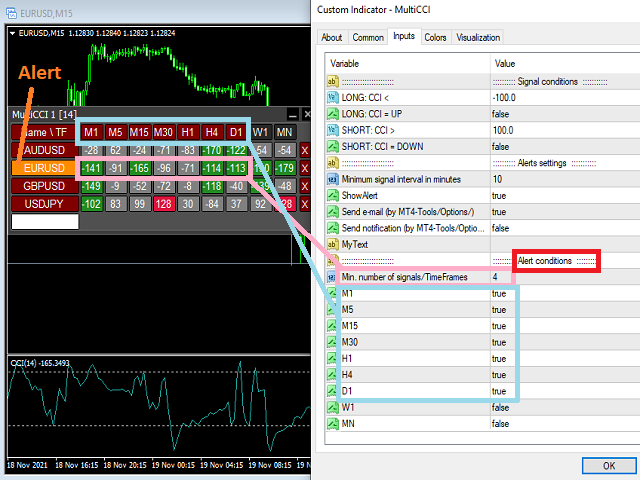Viewport: 640px width, 480px height.
Task: Switch to the Common tab
Action: (368, 38)
